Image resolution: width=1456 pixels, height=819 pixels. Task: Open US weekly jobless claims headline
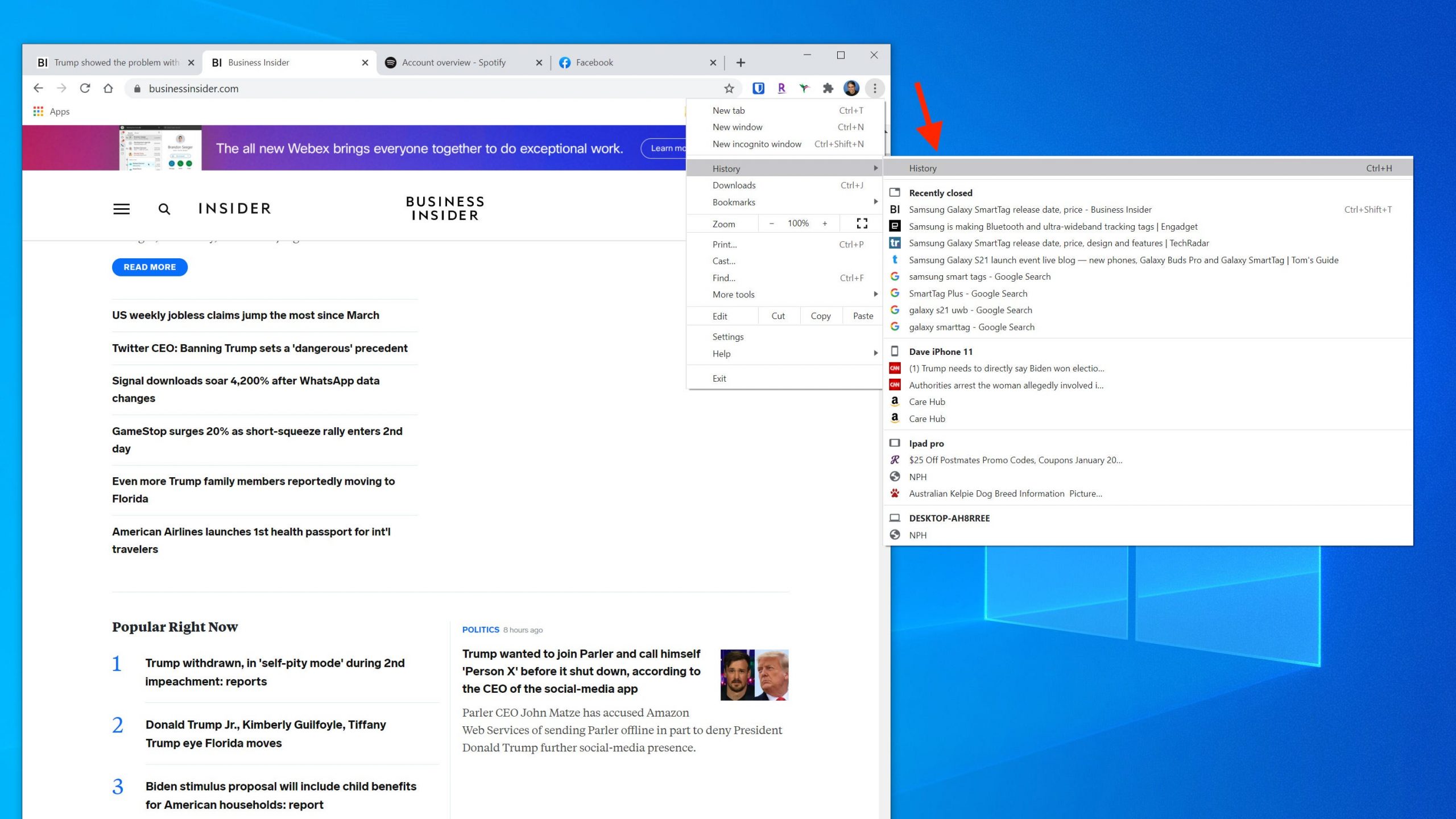click(x=245, y=315)
